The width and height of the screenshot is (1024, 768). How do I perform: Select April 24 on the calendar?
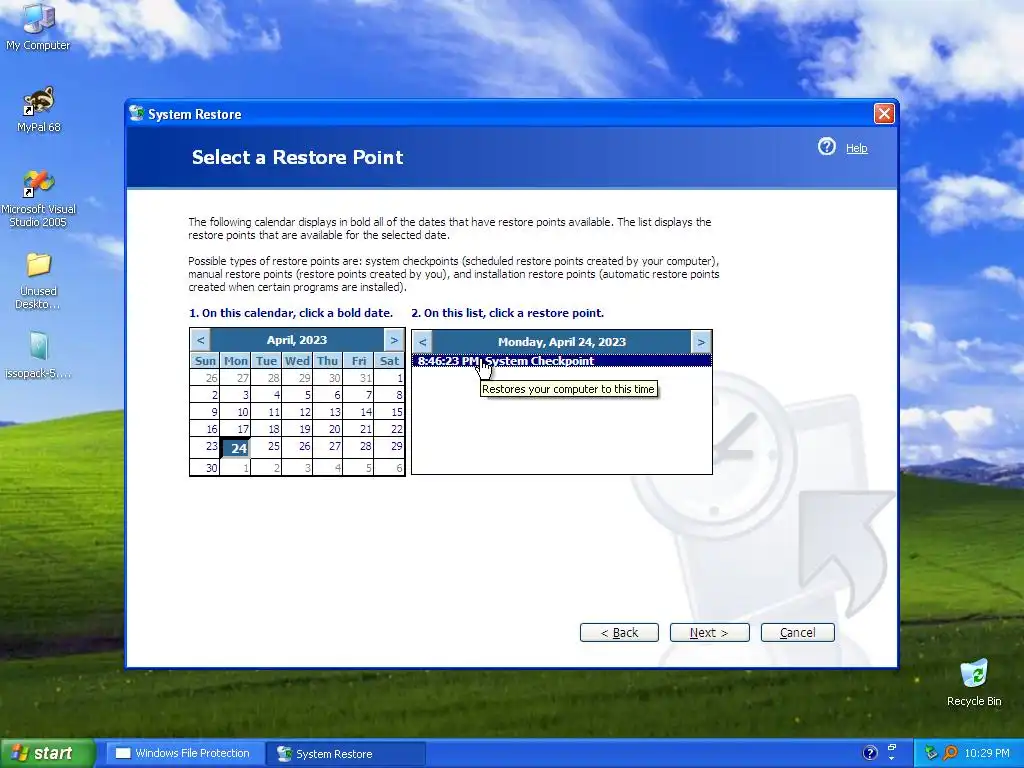[x=235, y=447]
